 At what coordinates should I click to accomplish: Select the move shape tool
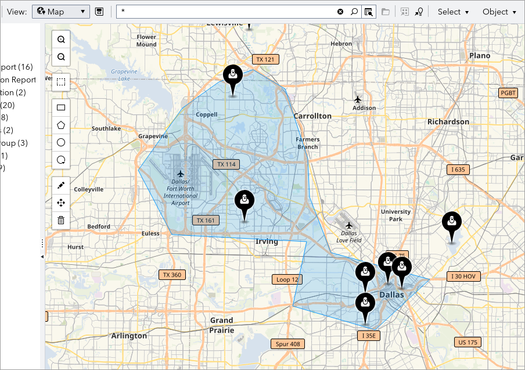61,203
